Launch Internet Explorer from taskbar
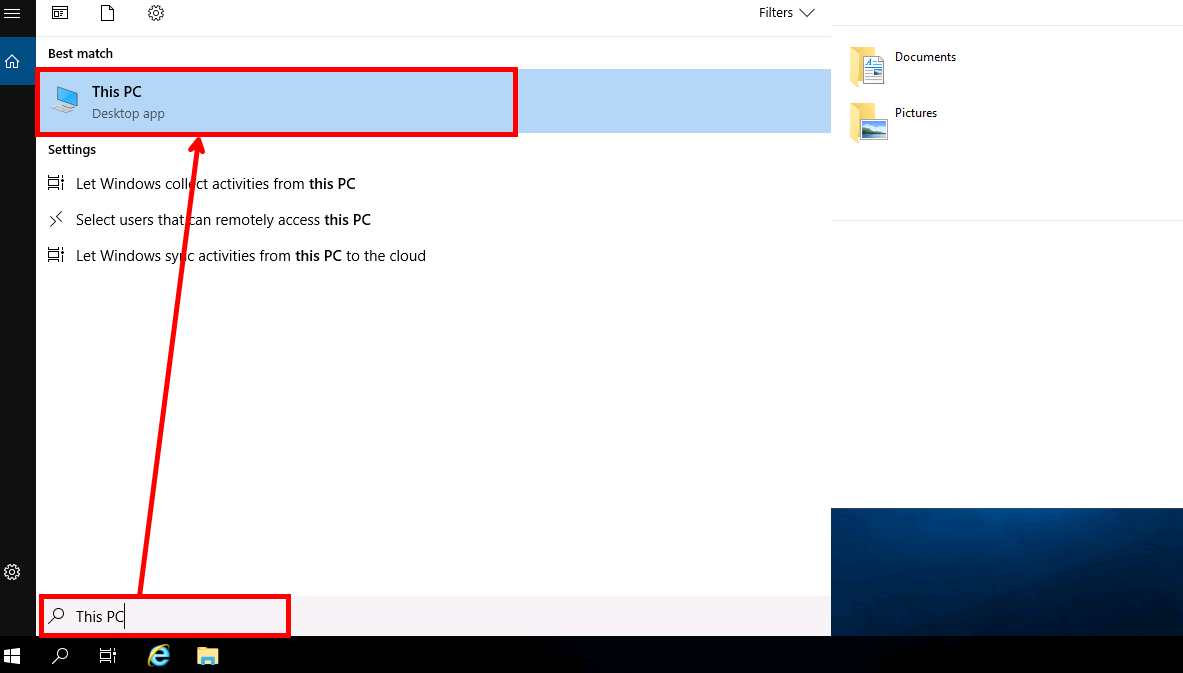The width and height of the screenshot is (1183, 673). pos(158,656)
